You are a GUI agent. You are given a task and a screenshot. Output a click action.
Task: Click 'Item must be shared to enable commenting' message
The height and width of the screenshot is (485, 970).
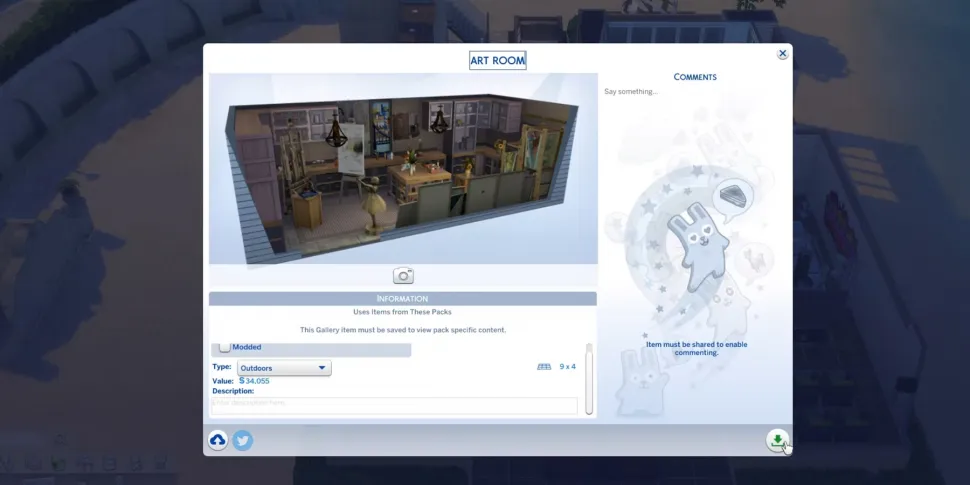(695, 348)
